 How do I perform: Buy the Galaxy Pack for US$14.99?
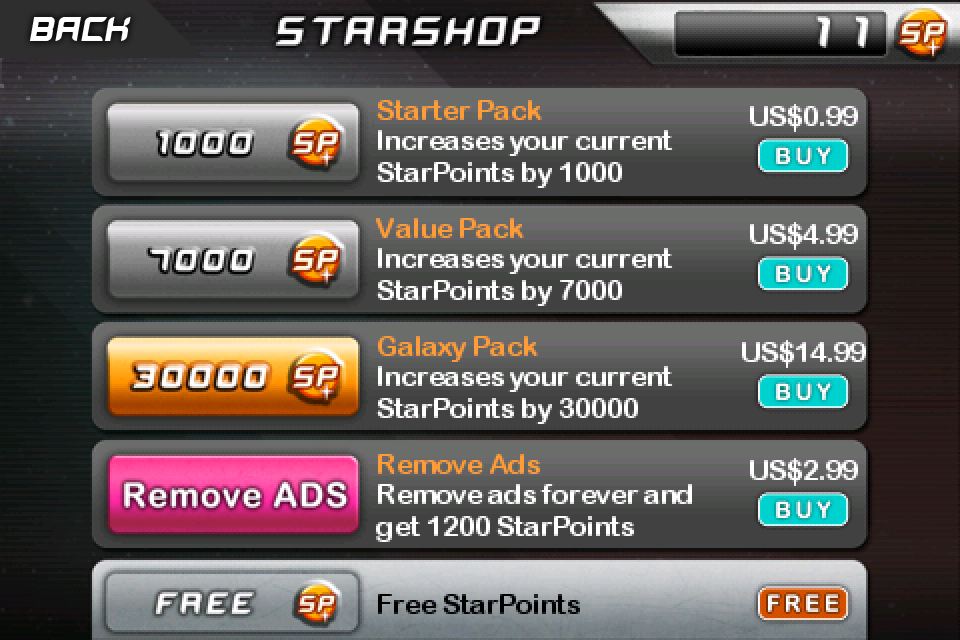(x=803, y=391)
